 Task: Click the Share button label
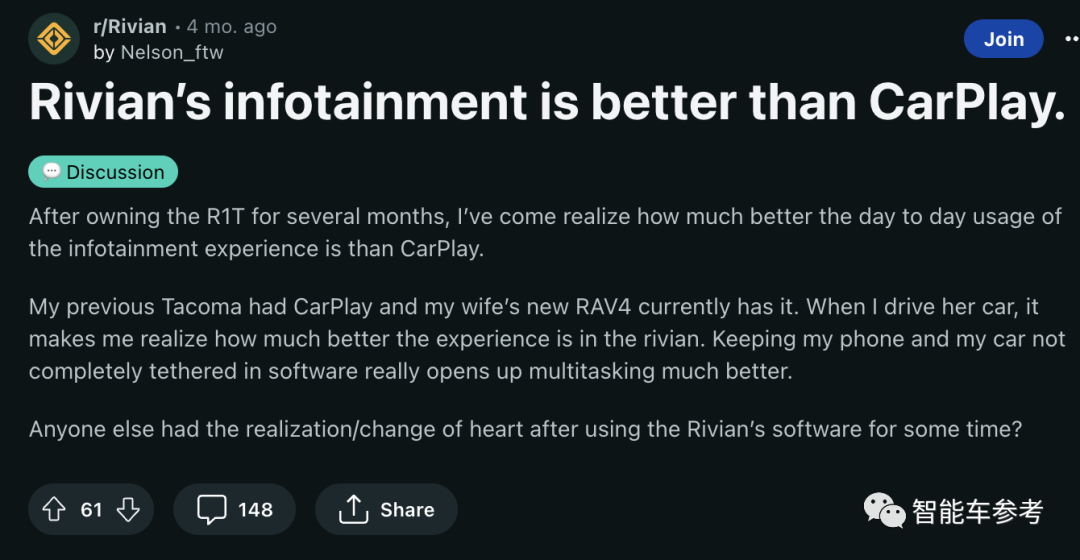point(407,510)
